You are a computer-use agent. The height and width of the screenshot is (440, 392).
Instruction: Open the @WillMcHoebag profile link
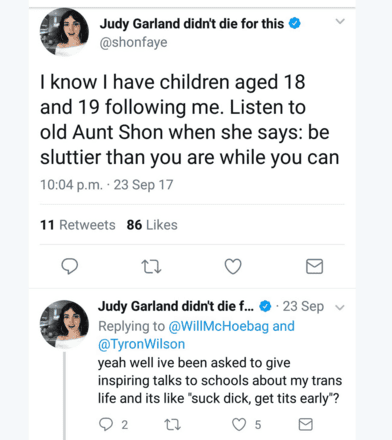[x=219, y=326]
